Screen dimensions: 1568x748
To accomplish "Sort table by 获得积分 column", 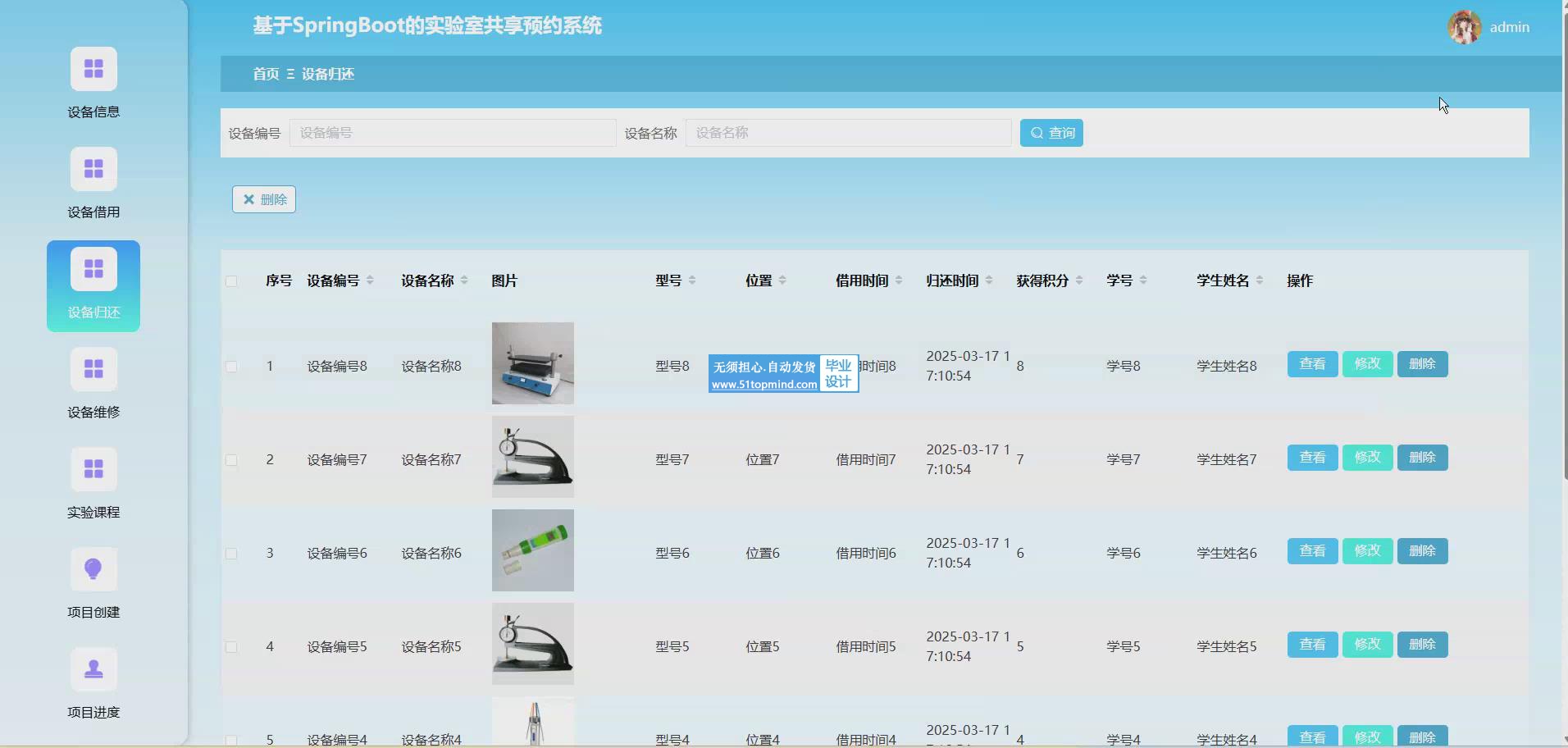I will (x=1079, y=280).
